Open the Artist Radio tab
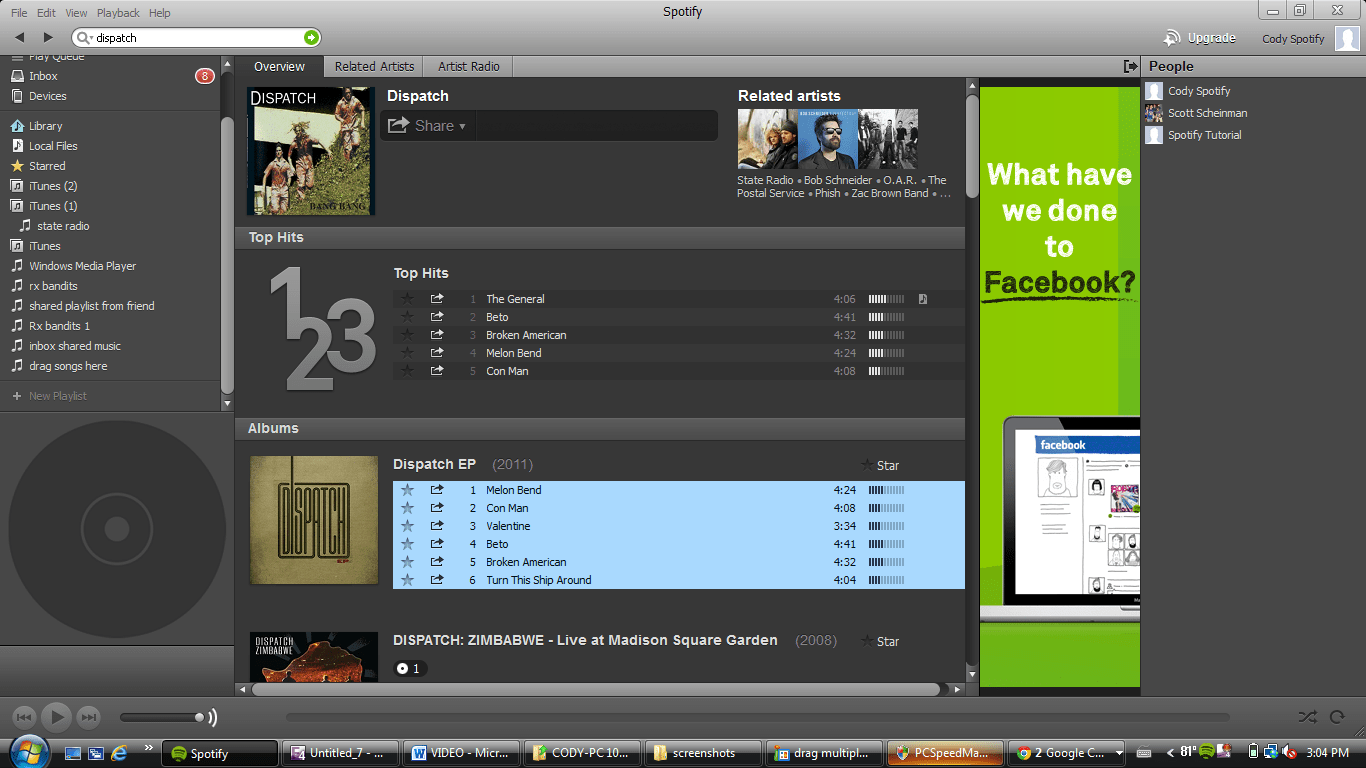The width and height of the screenshot is (1366, 768). (467, 66)
